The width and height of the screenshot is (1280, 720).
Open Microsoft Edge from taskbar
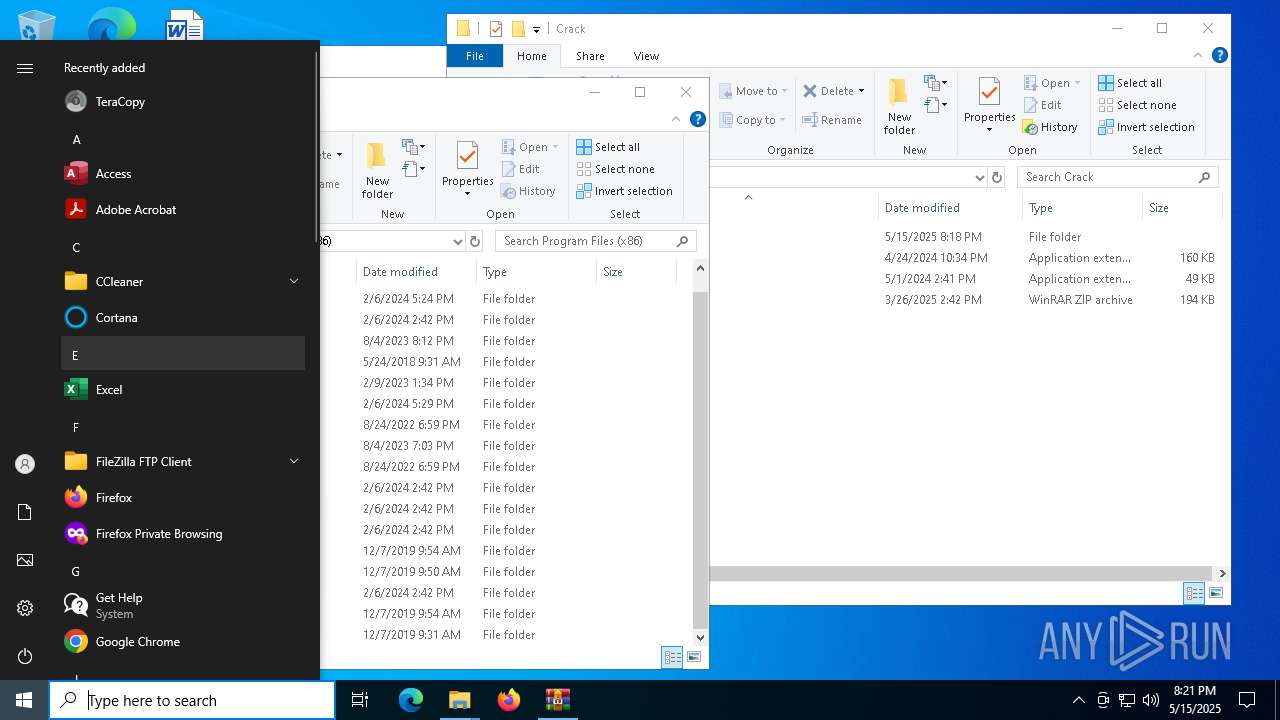tap(411, 700)
